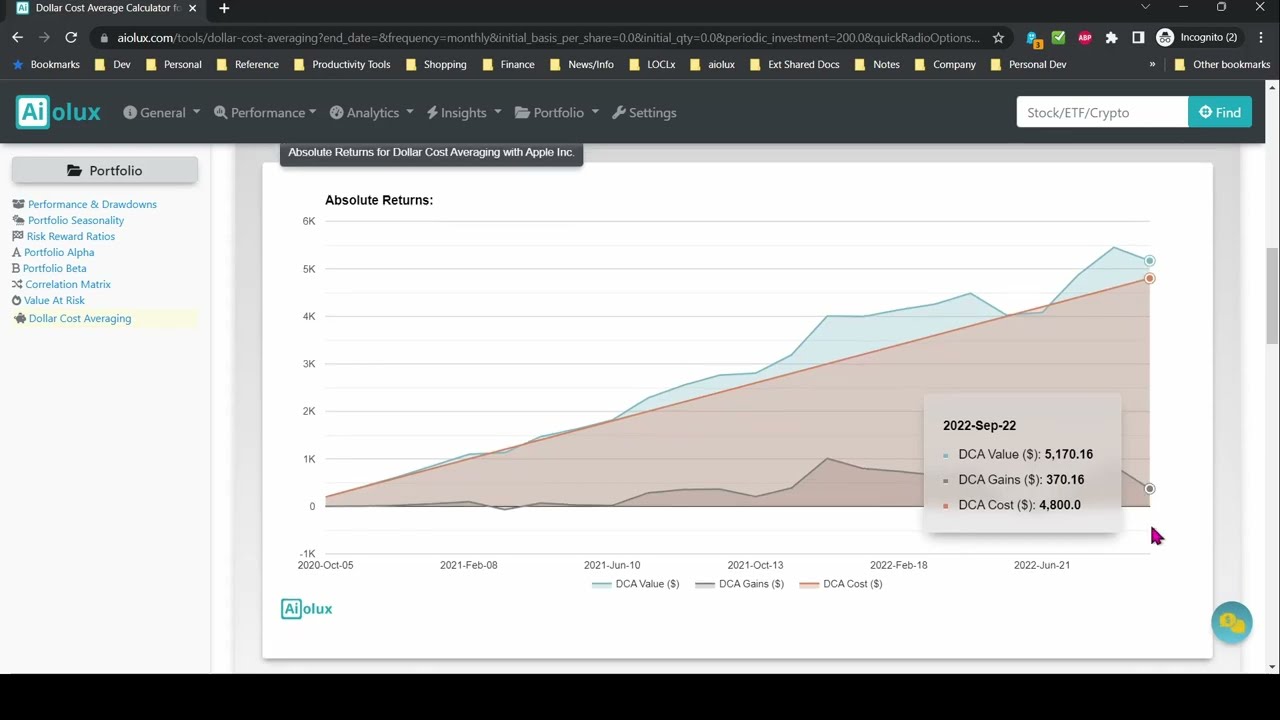Open the Ext Shared Docs bookmarks folder
Viewport: 1280px width, 720px height.
[x=793, y=64]
